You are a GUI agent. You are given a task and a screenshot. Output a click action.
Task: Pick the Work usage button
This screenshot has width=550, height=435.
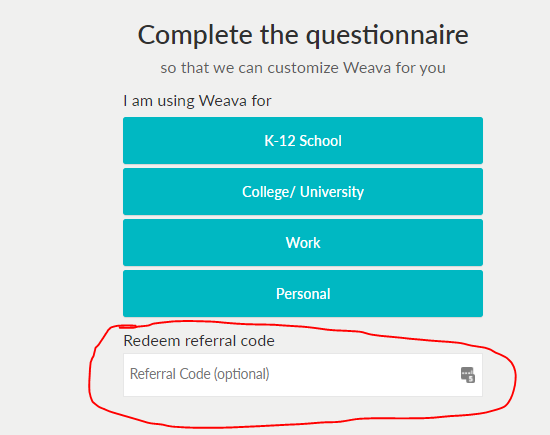point(303,242)
